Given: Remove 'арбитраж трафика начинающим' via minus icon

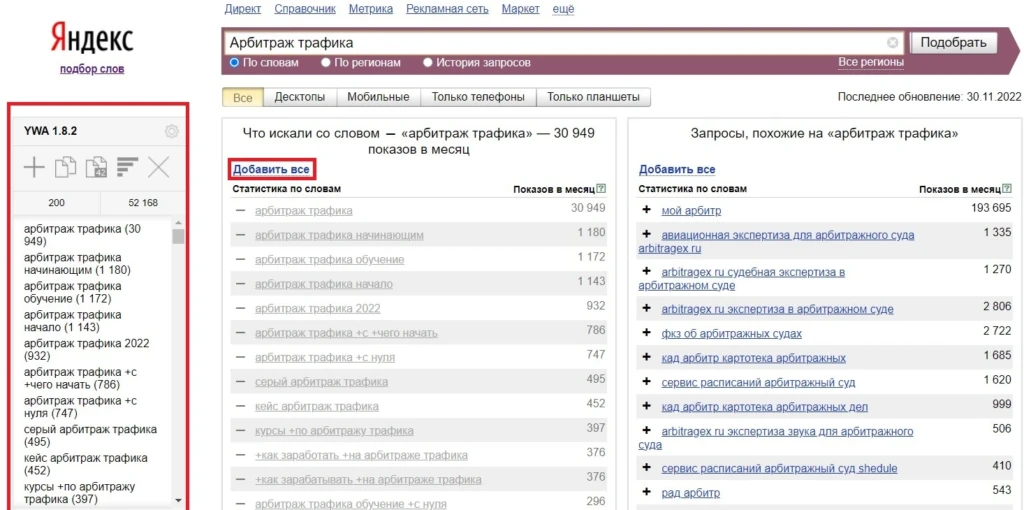Looking at the screenshot, I should (x=241, y=235).
